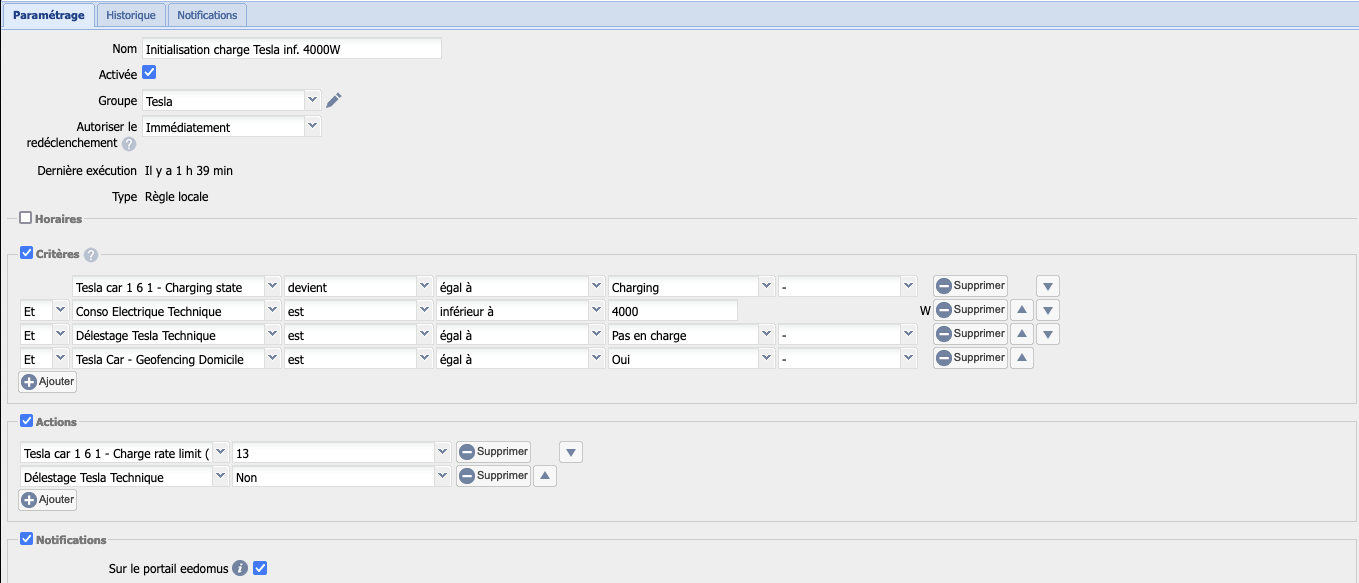The height and width of the screenshot is (583, 1359).
Task: Switch to the Historique tab
Action: 131,15
